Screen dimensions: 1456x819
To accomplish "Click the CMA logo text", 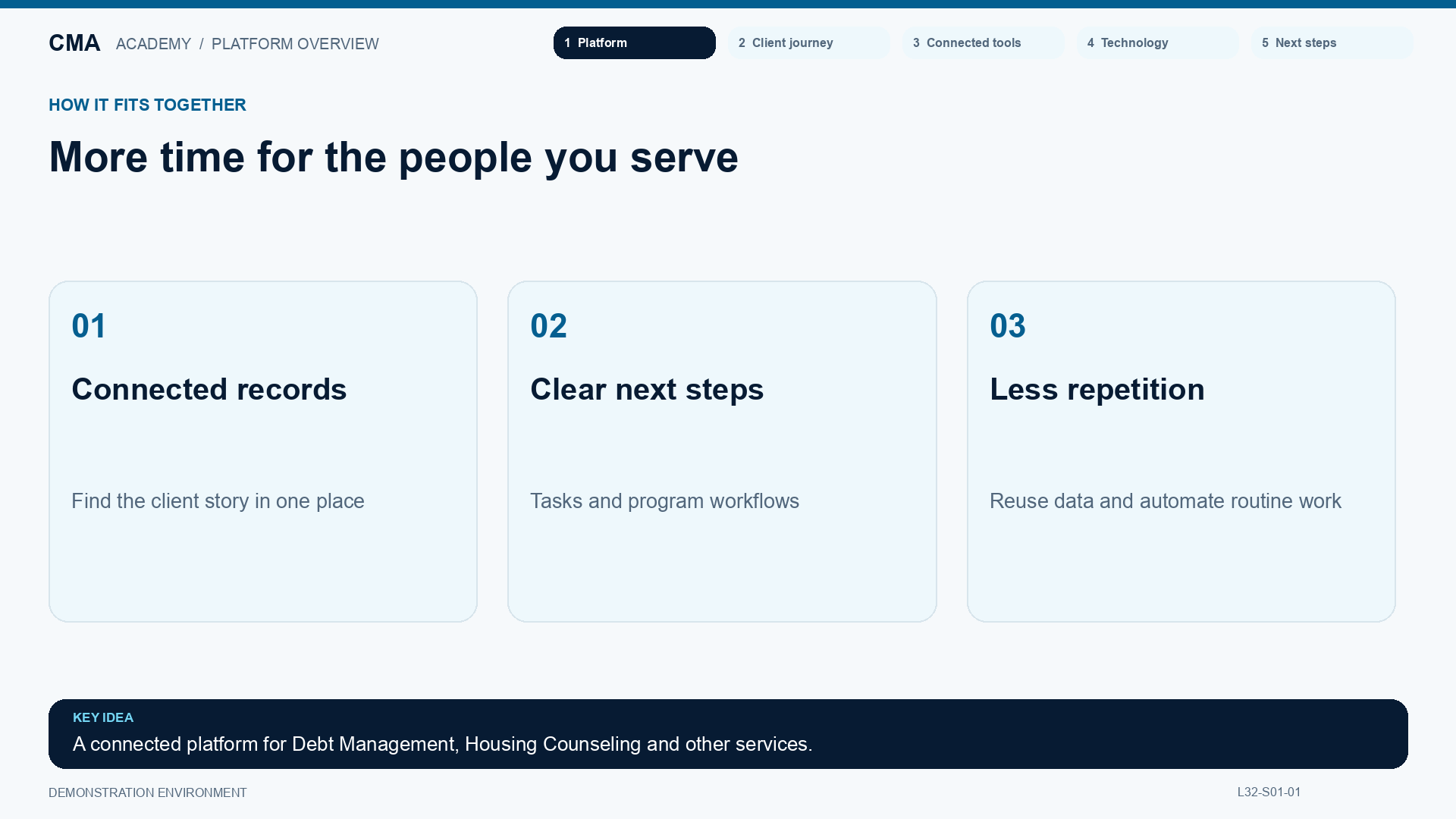I will (74, 43).
